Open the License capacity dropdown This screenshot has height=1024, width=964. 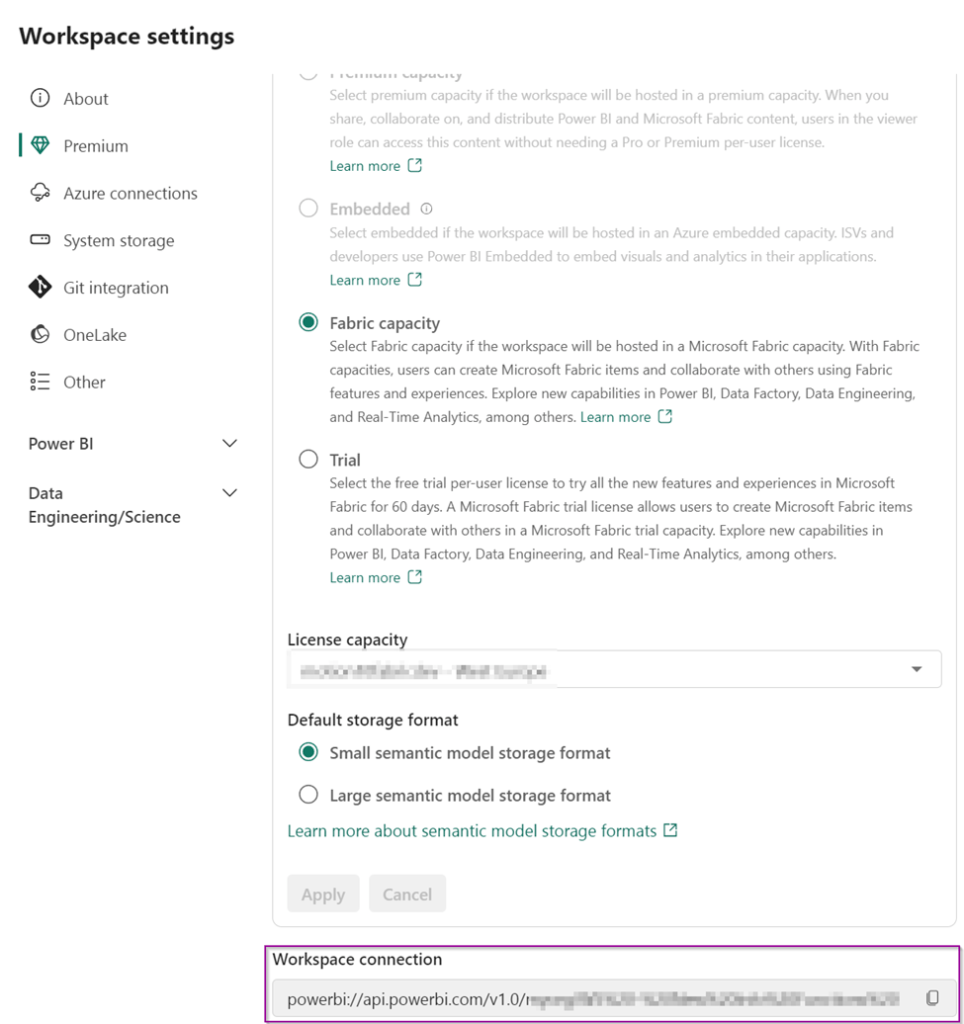(916, 669)
